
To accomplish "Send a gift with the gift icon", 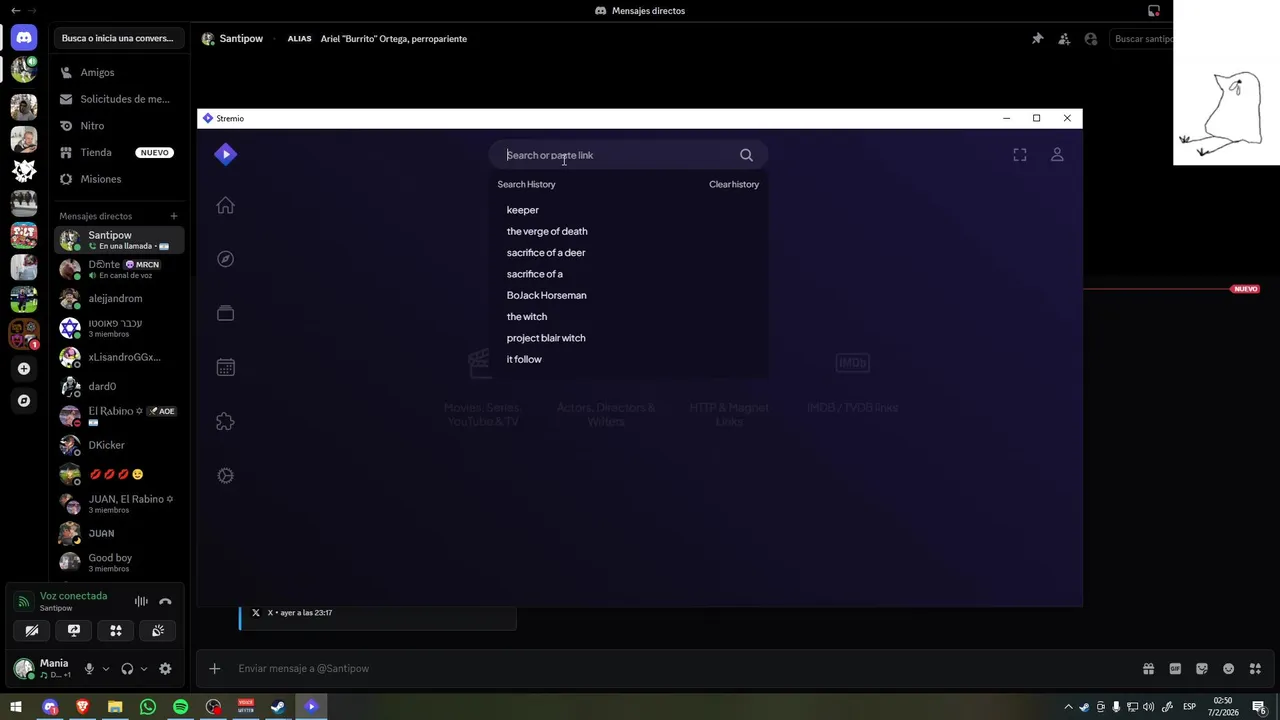I will 1148,669.
